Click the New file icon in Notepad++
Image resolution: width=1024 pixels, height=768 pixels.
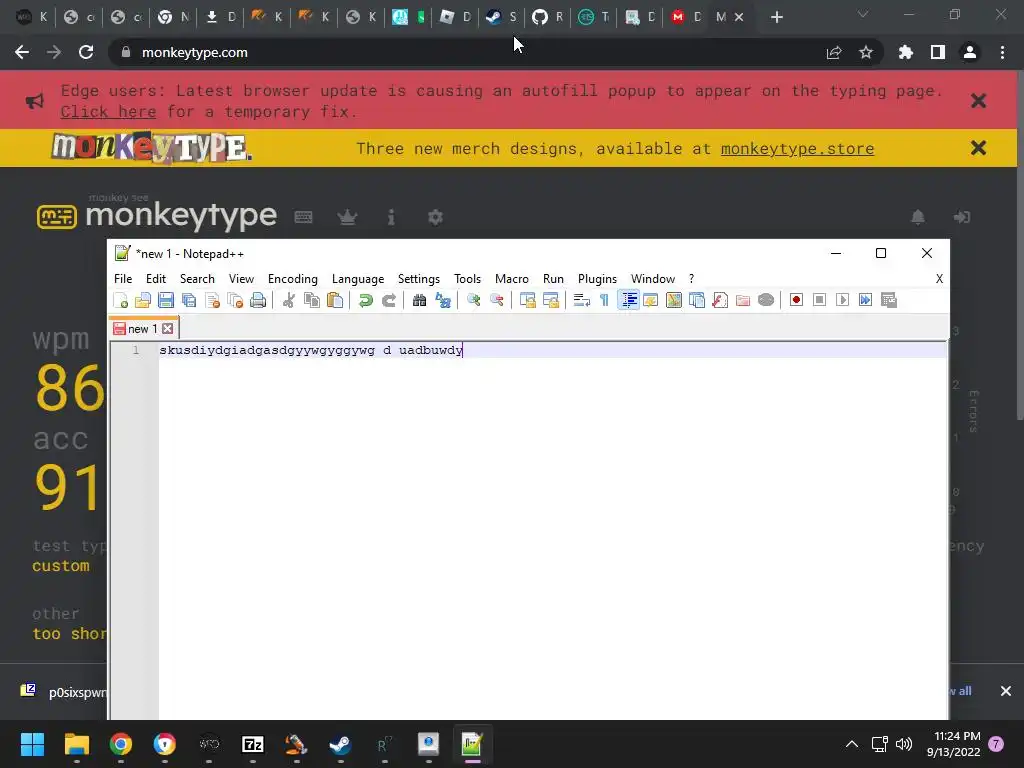point(121,300)
